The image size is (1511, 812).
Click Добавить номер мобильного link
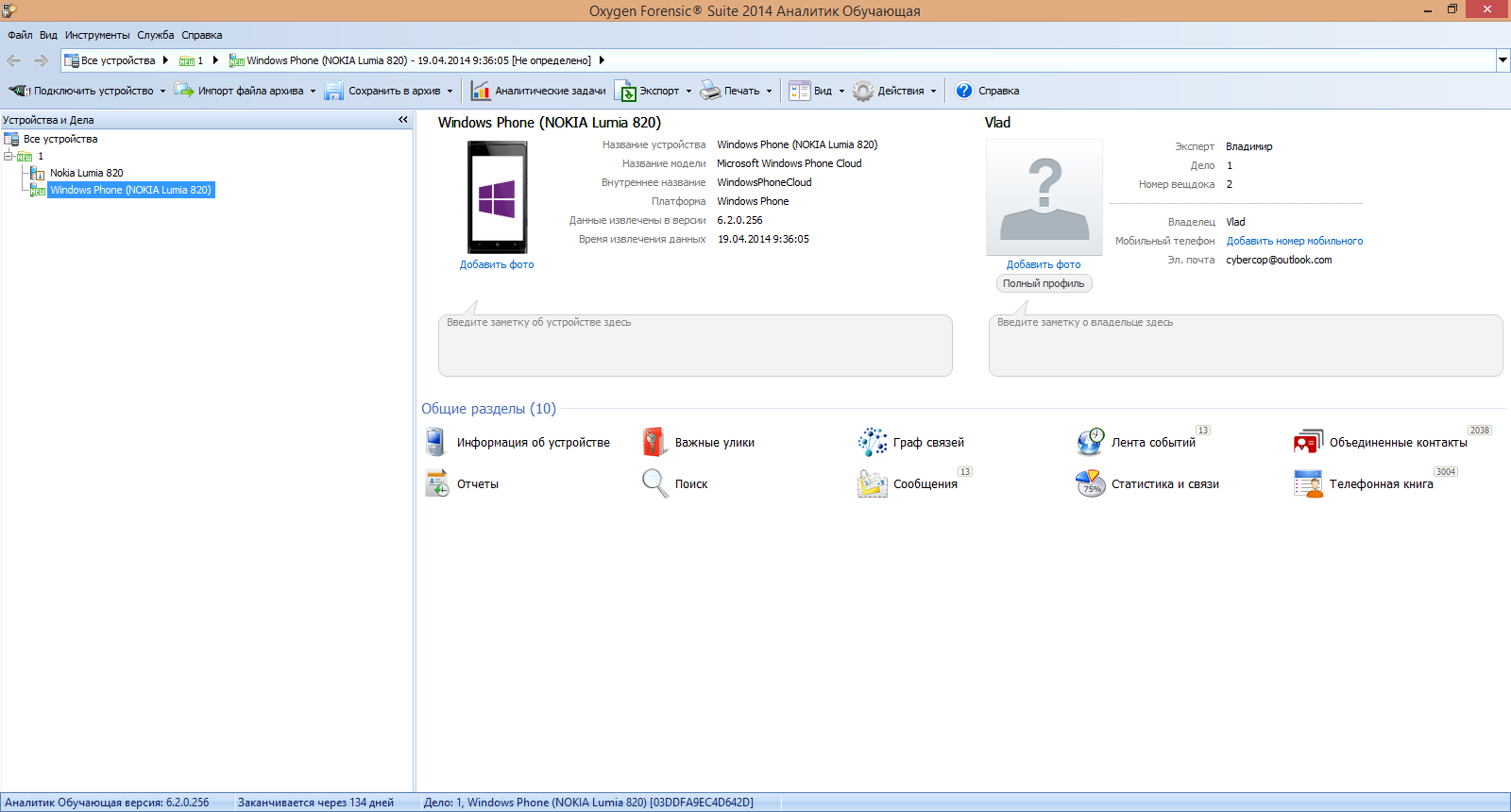coord(1295,241)
